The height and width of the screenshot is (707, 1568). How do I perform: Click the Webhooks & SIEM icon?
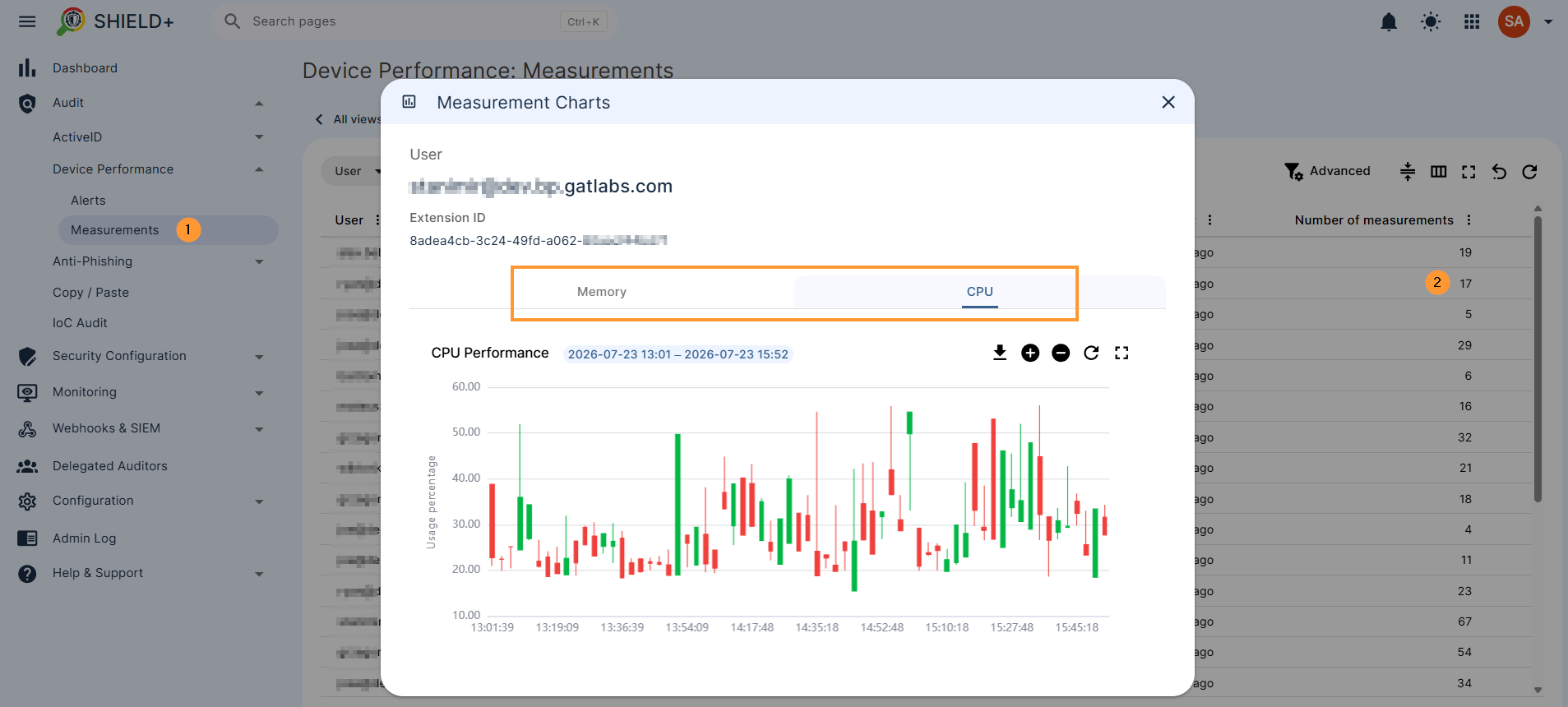tap(27, 429)
